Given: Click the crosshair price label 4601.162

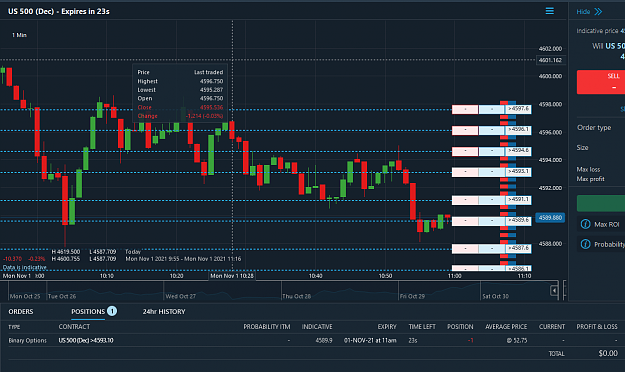Looking at the screenshot, I should click(x=550, y=60).
